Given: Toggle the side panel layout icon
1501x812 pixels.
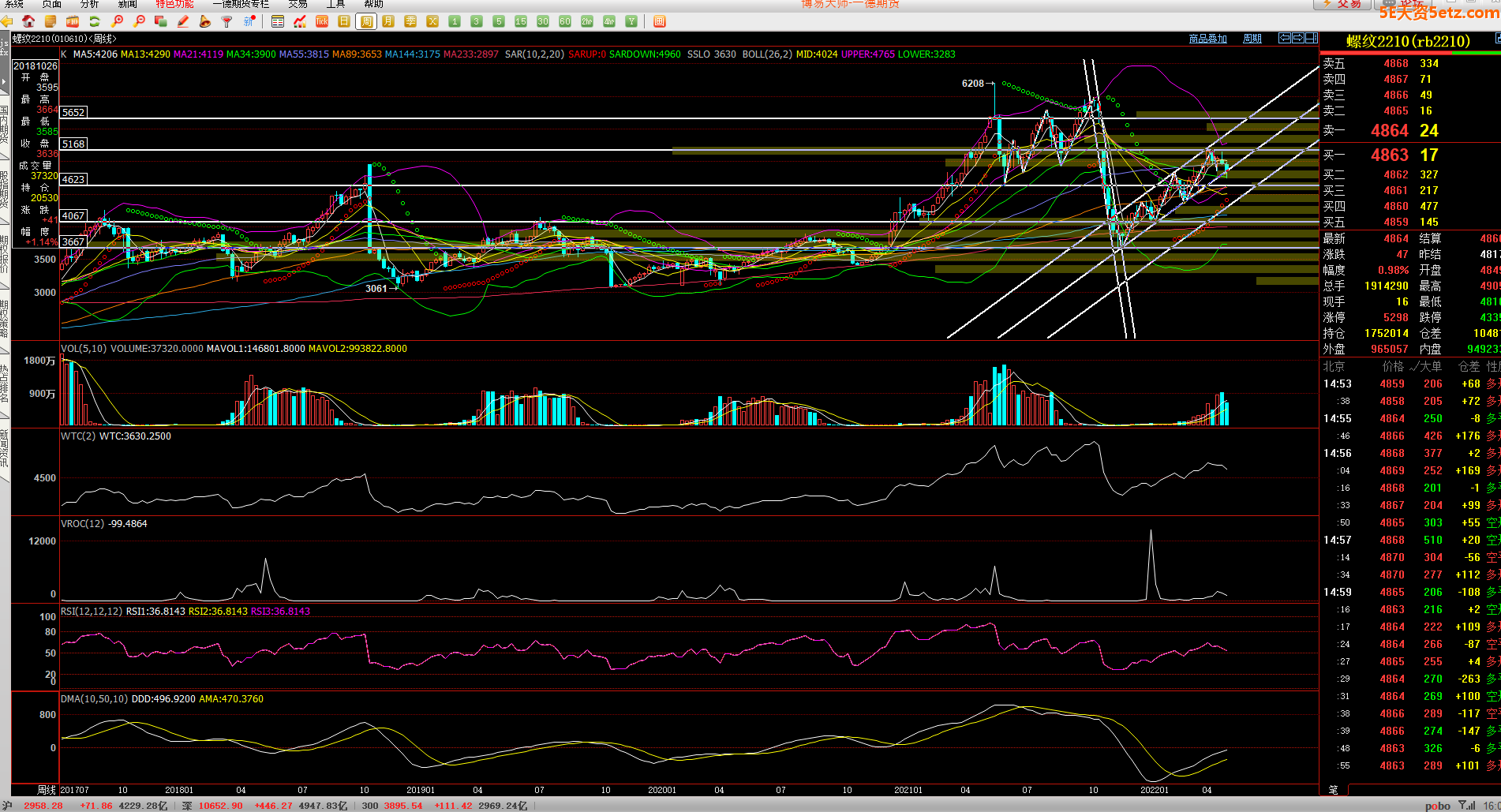Looking at the screenshot, I should [1312, 38].
